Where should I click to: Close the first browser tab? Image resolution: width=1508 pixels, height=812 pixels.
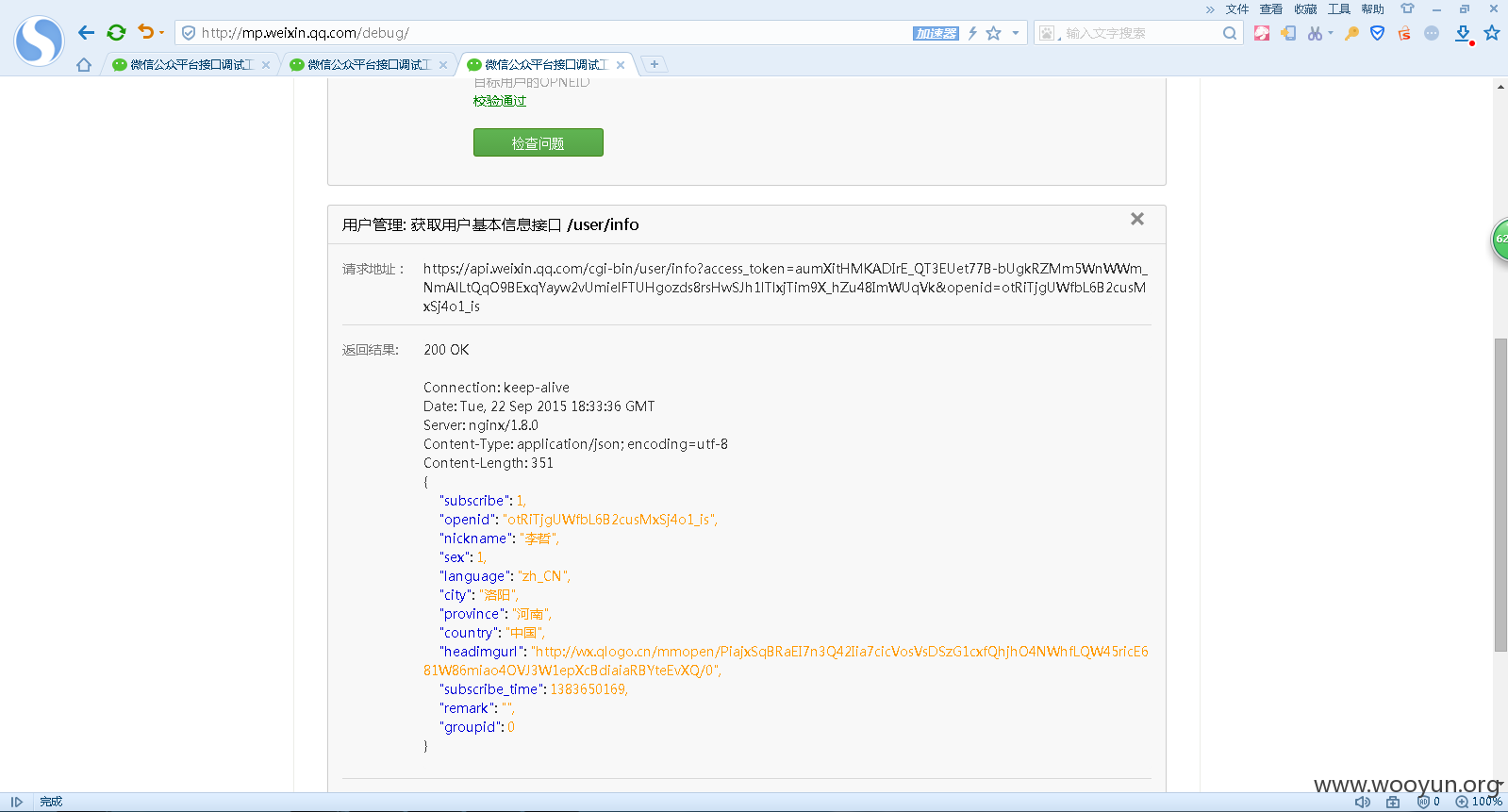point(266,65)
